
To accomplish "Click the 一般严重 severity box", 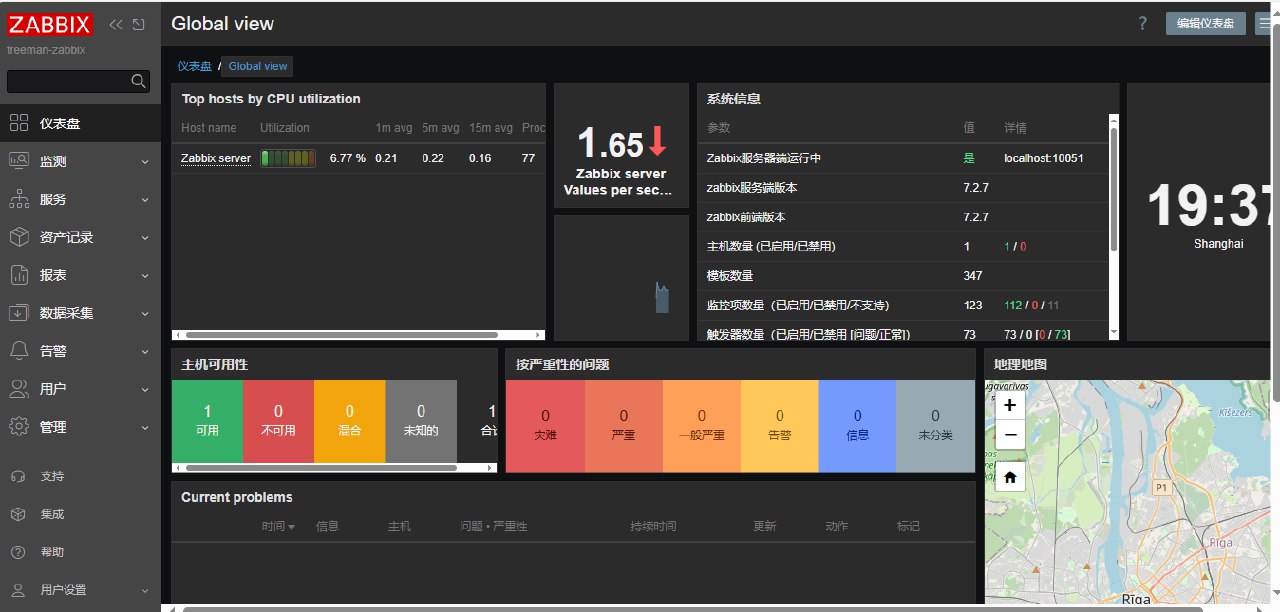I will click(x=701, y=426).
